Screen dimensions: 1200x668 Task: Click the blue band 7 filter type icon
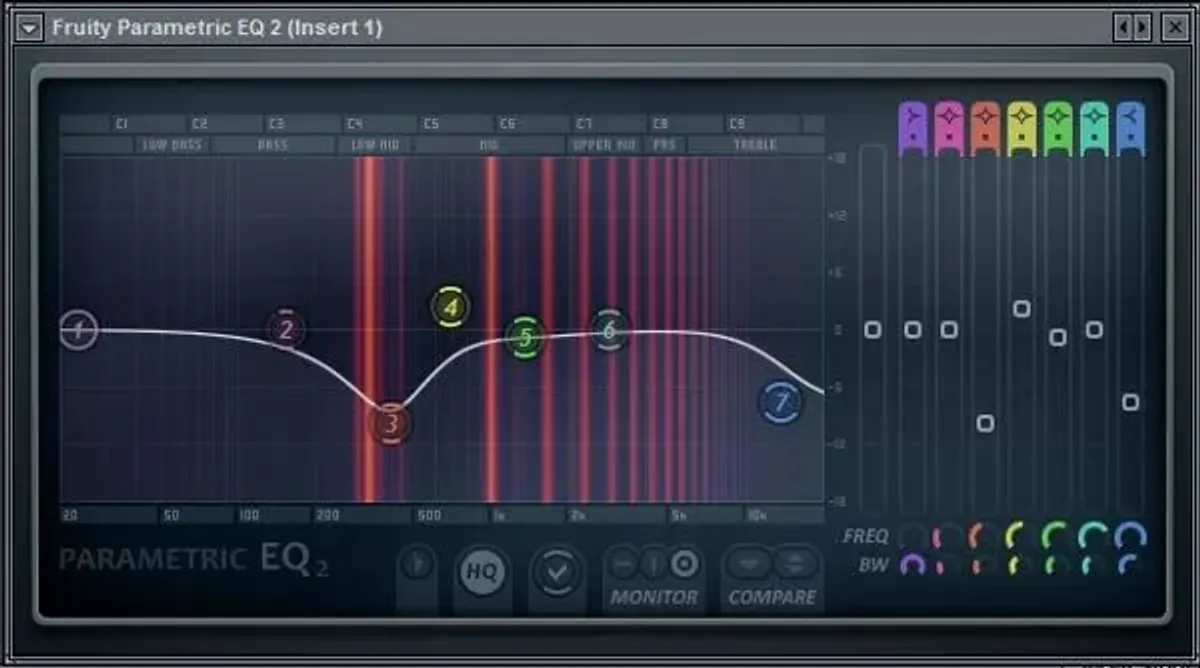pyautogui.click(x=1130, y=123)
